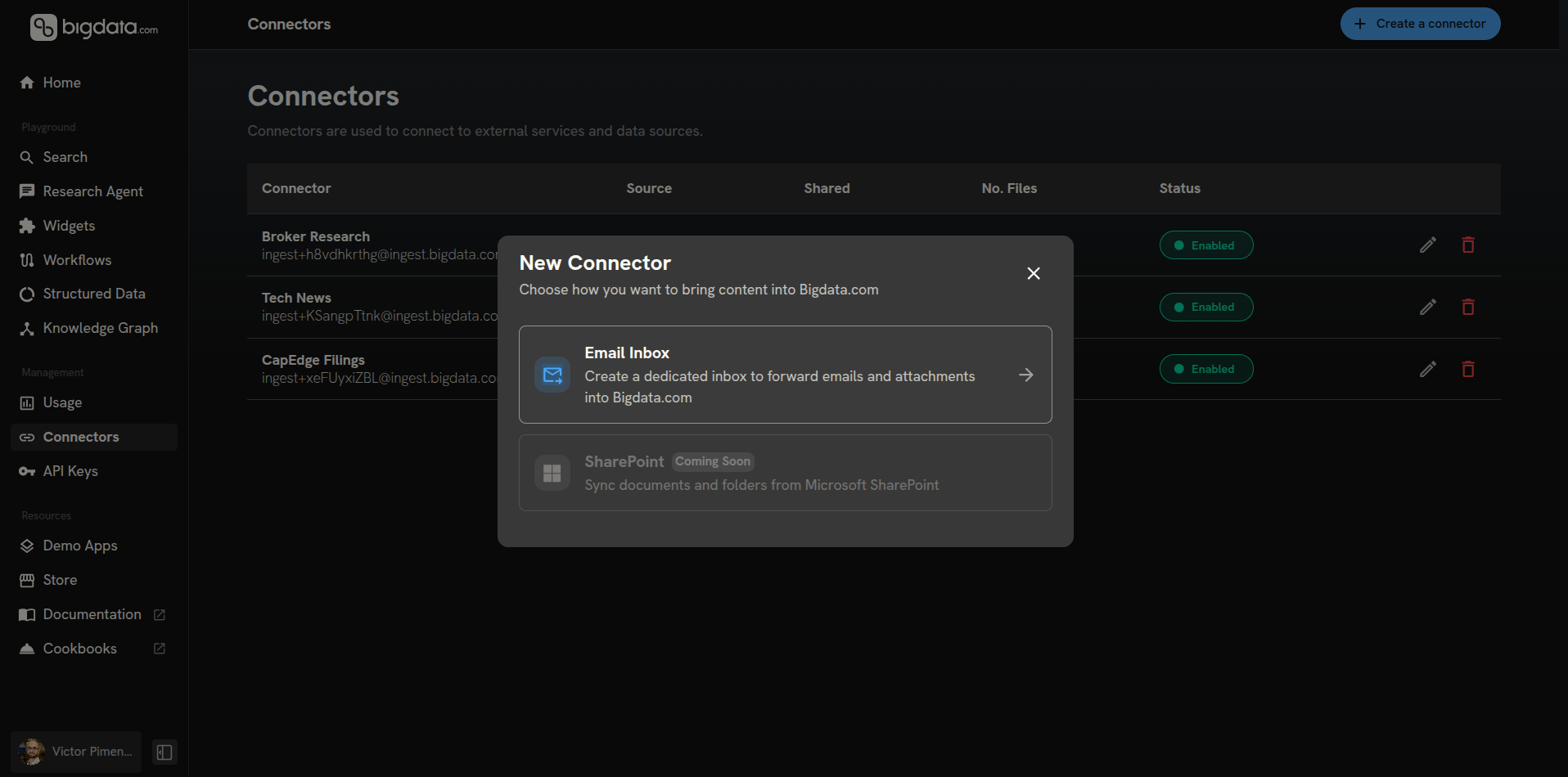Image resolution: width=1568 pixels, height=777 pixels.
Task: Click the SharePoint Coming Soon card
Action: [x=786, y=473]
